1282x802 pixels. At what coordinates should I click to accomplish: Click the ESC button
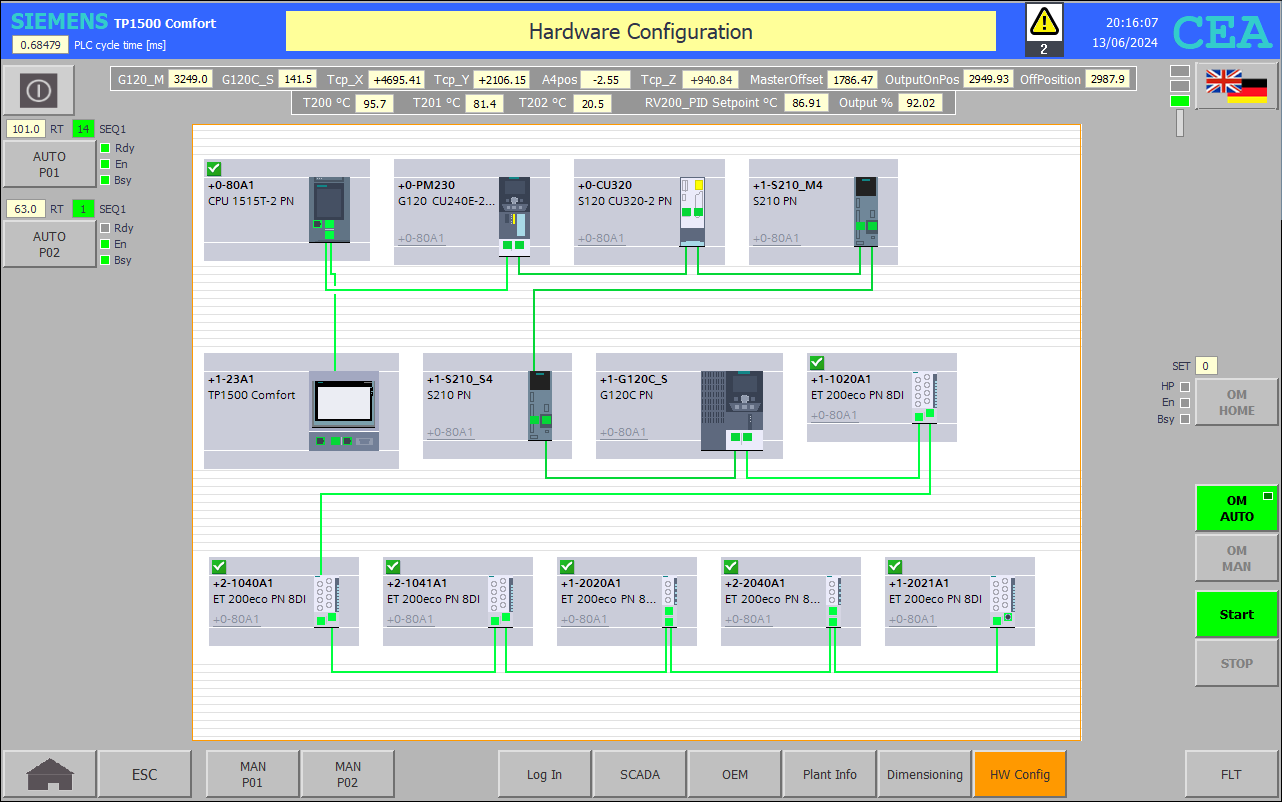[145, 774]
